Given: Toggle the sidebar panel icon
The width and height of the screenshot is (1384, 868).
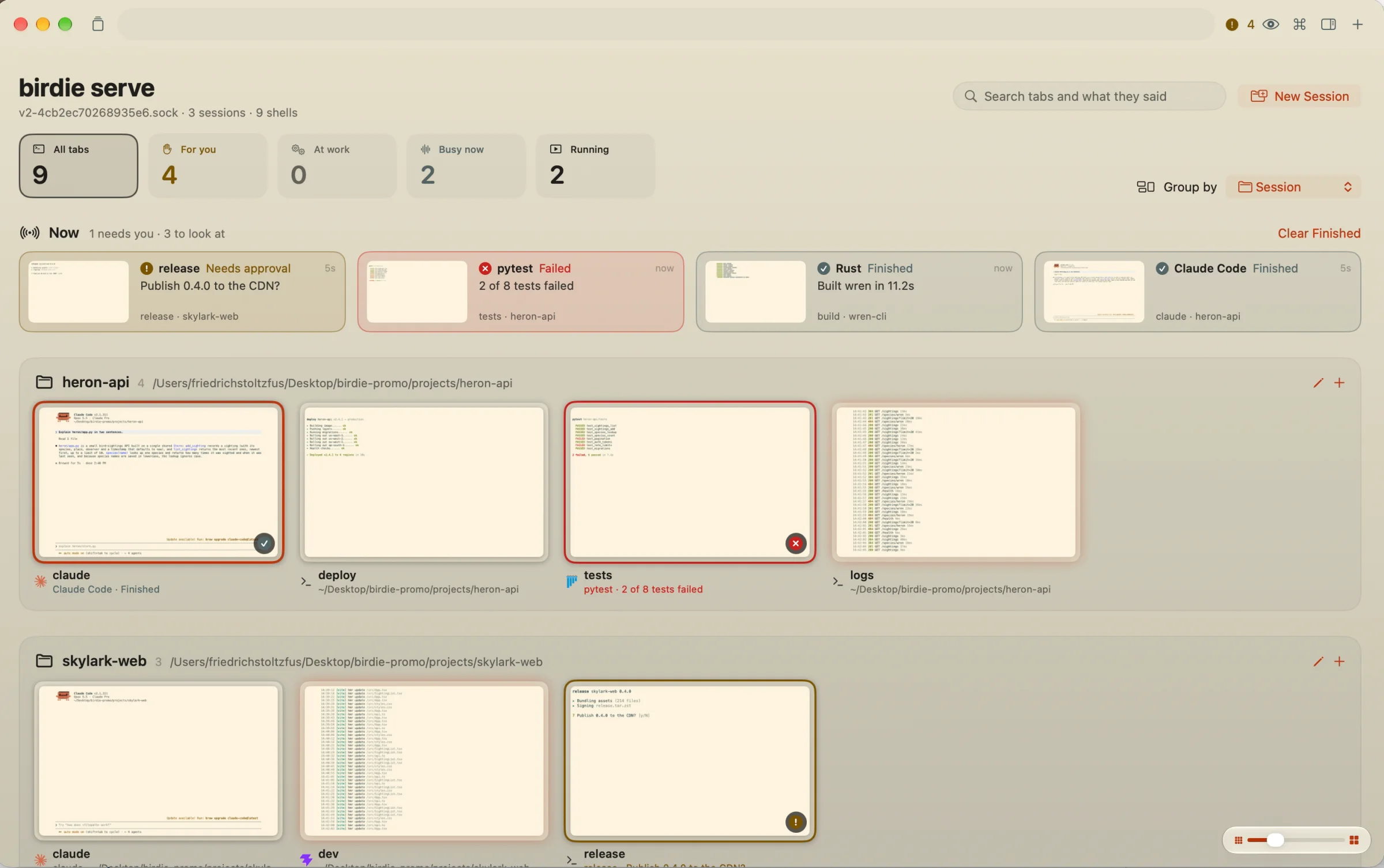Looking at the screenshot, I should pos(1328,24).
